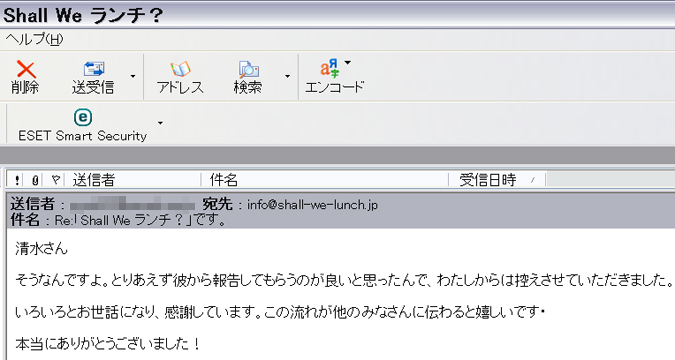675x360 pixels.
Task: Open the エンコード dropdown arrow
Action: pos(347,62)
